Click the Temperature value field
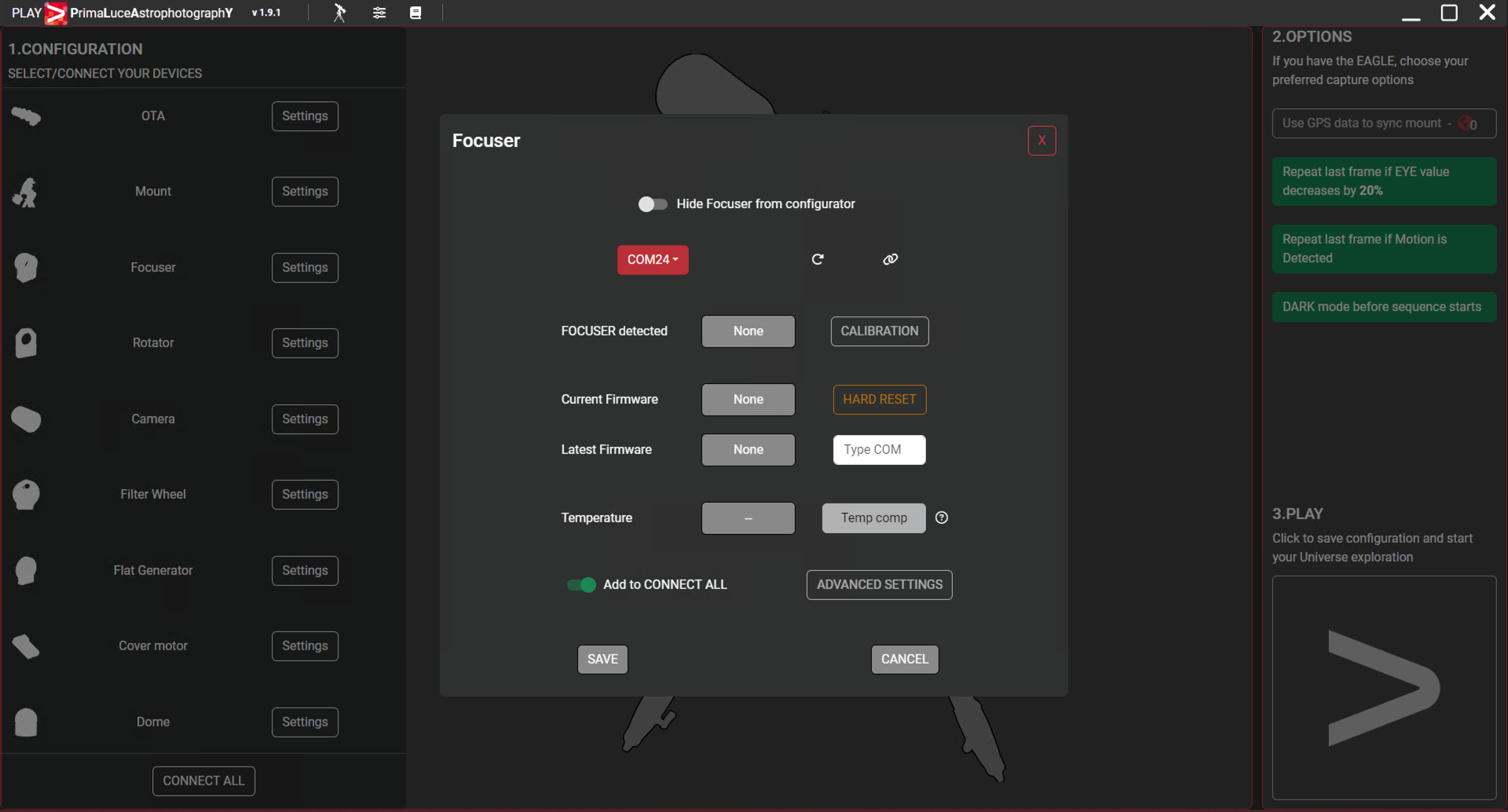The image size is (1508, 812). pyautogui.click(x=749, y=518)
